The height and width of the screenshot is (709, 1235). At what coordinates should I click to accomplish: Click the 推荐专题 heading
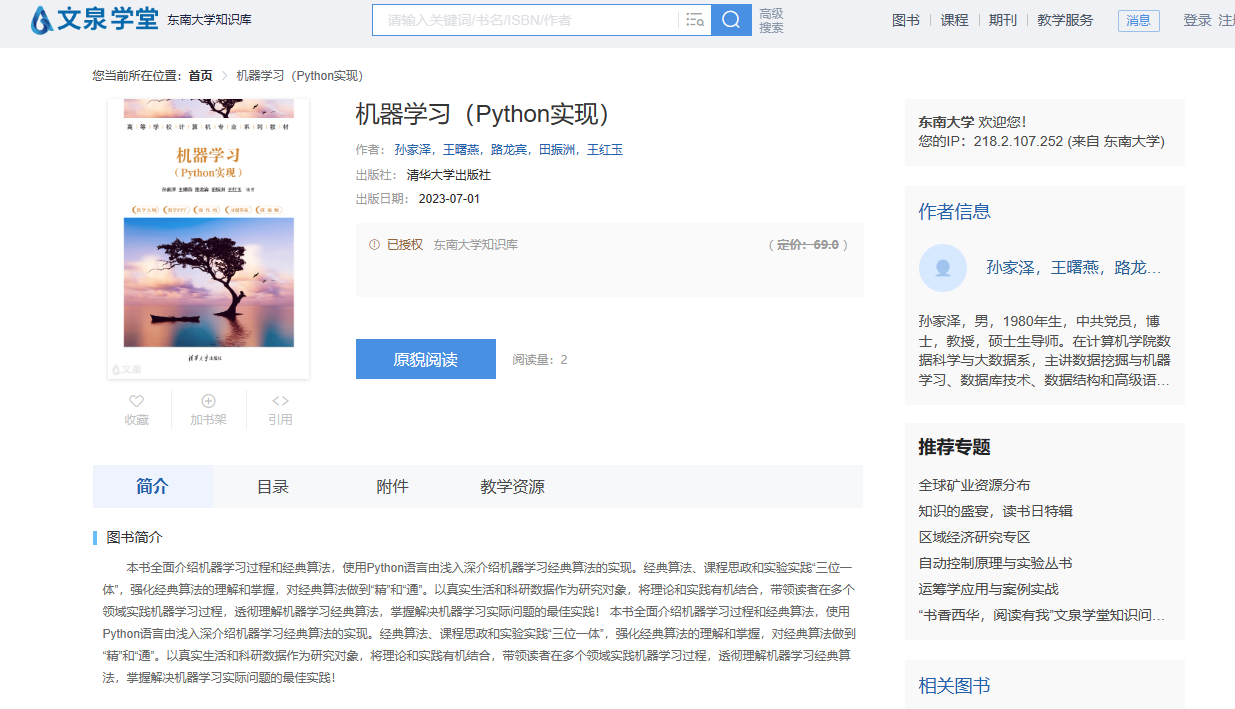pyautogui.click(x=954, y=447)
